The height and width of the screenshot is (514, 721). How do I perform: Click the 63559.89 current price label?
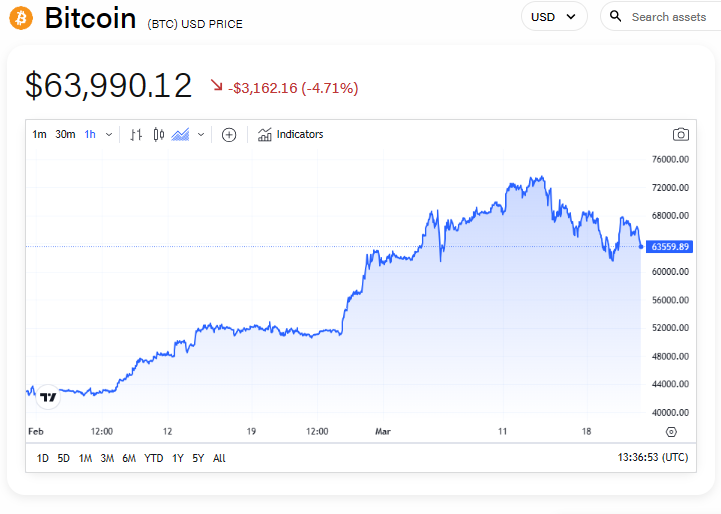pos(670,247)
